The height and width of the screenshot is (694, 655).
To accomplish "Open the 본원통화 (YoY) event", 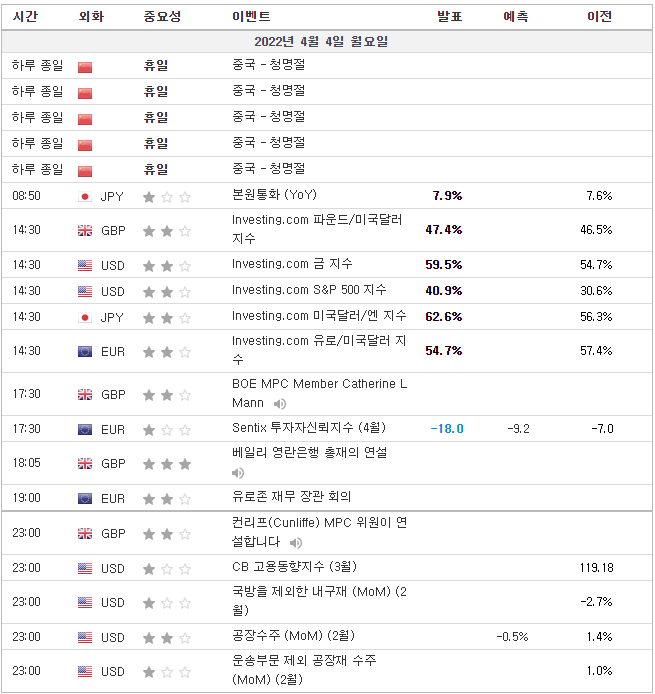I will click(x=274, y=195).
